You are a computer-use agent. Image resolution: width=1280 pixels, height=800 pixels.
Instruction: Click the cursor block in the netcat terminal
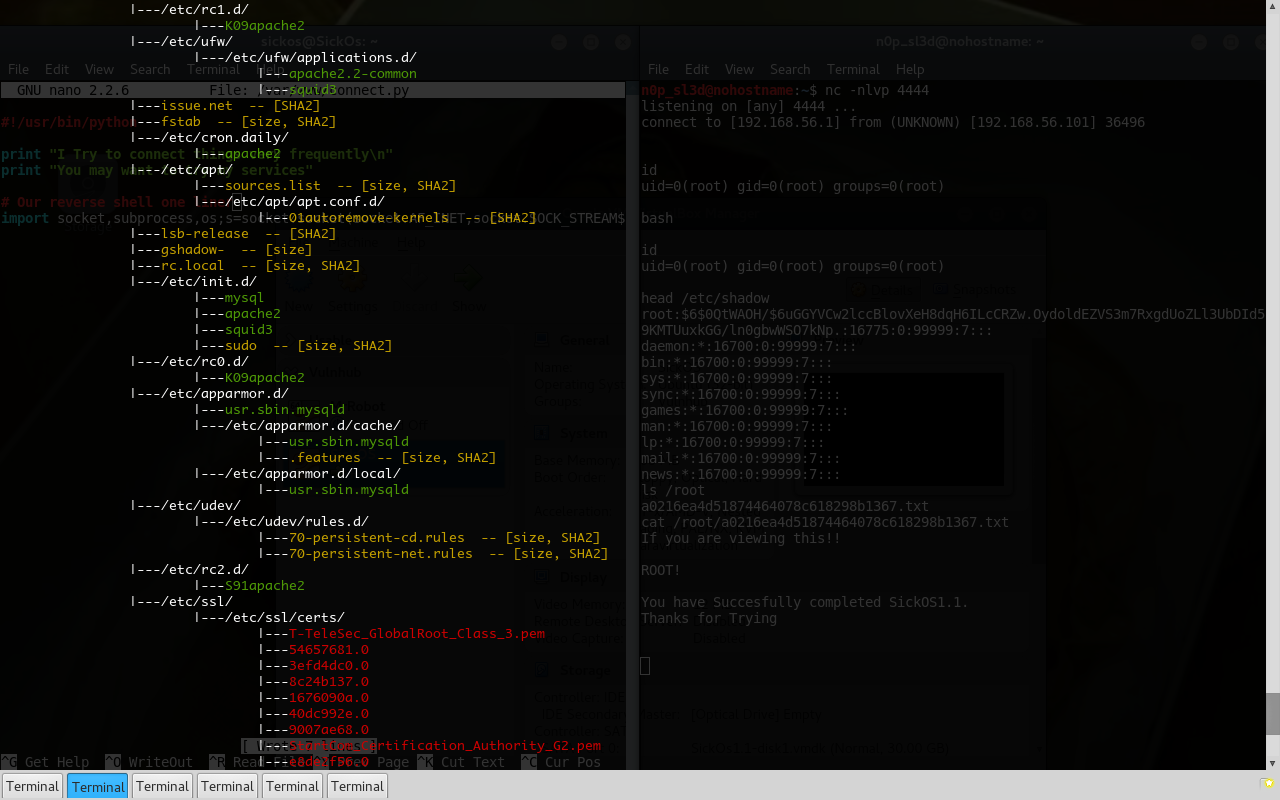(645, 666)
